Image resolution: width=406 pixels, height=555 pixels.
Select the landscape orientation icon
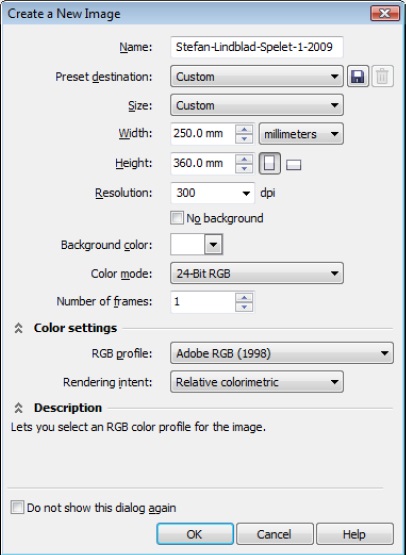293,165
